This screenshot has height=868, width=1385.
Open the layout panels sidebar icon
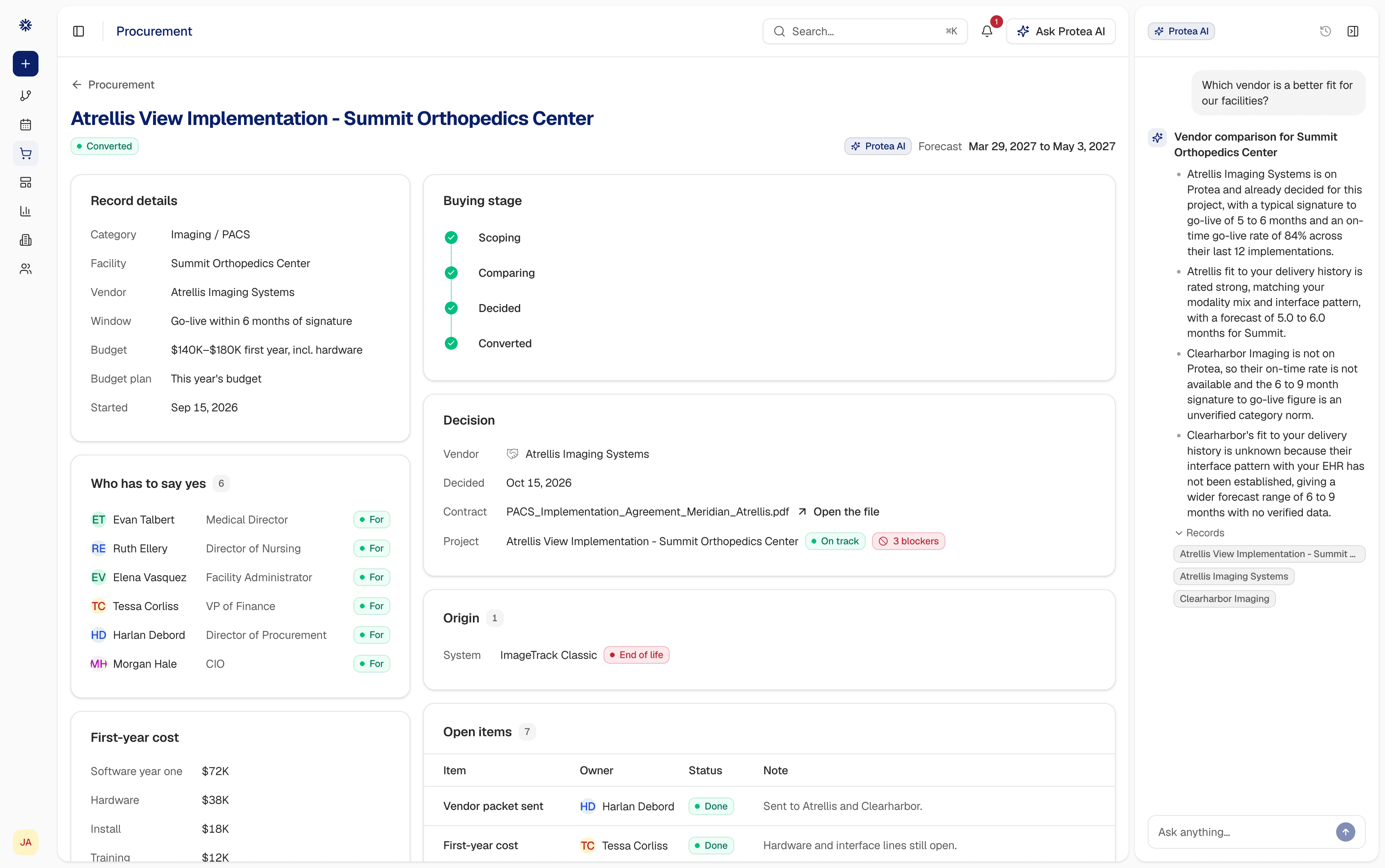(25, 183)
